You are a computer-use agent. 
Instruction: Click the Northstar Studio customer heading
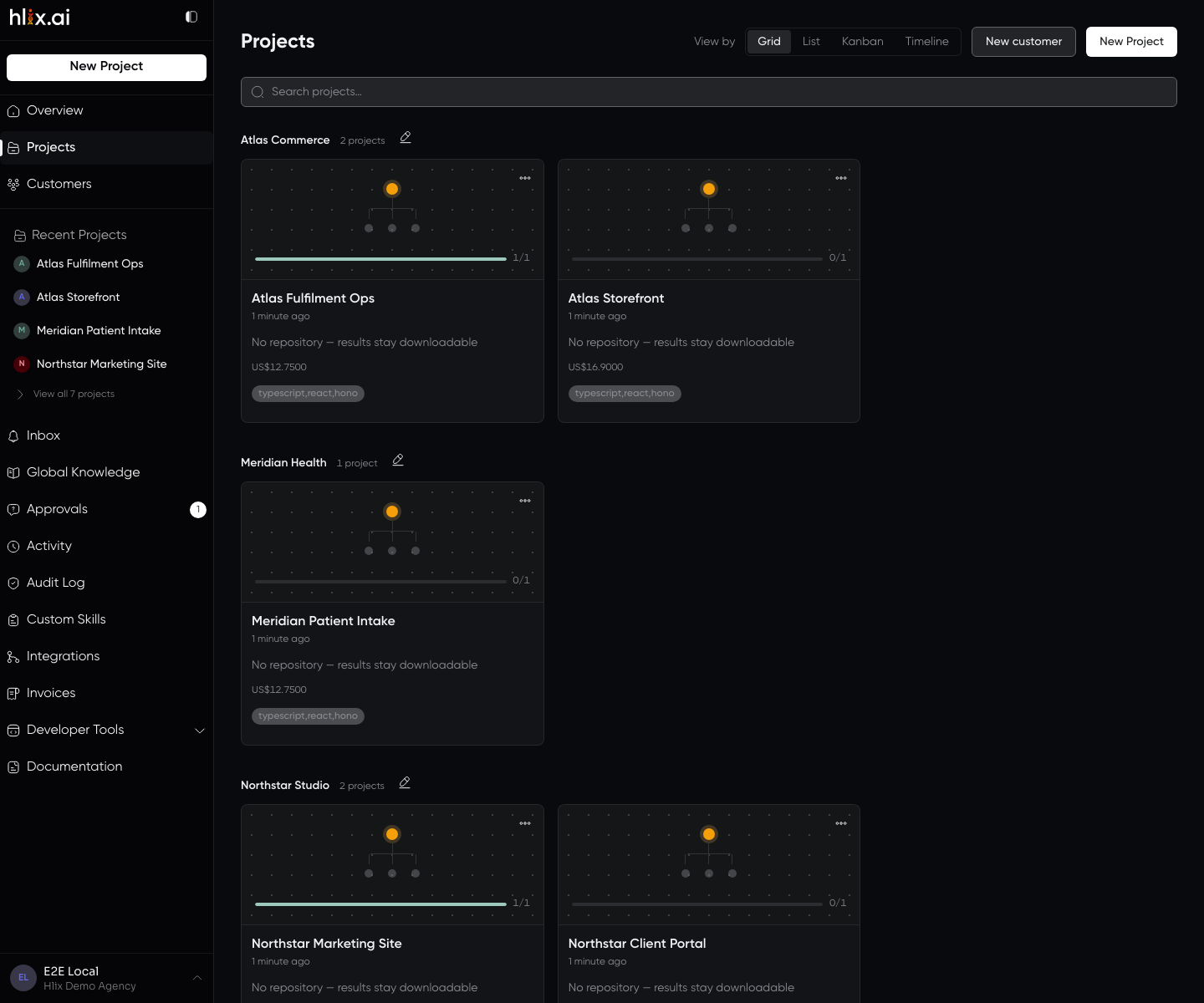tap(285, 786)
